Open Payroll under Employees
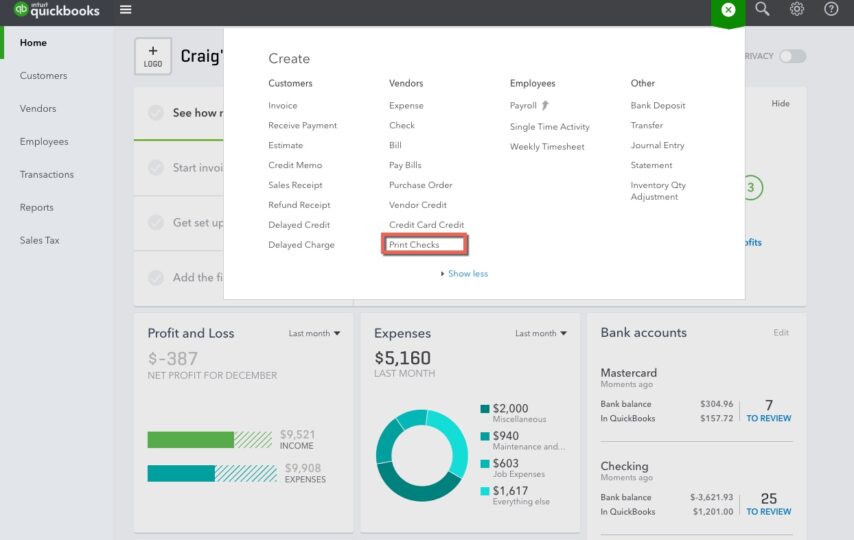 (523, 106)
